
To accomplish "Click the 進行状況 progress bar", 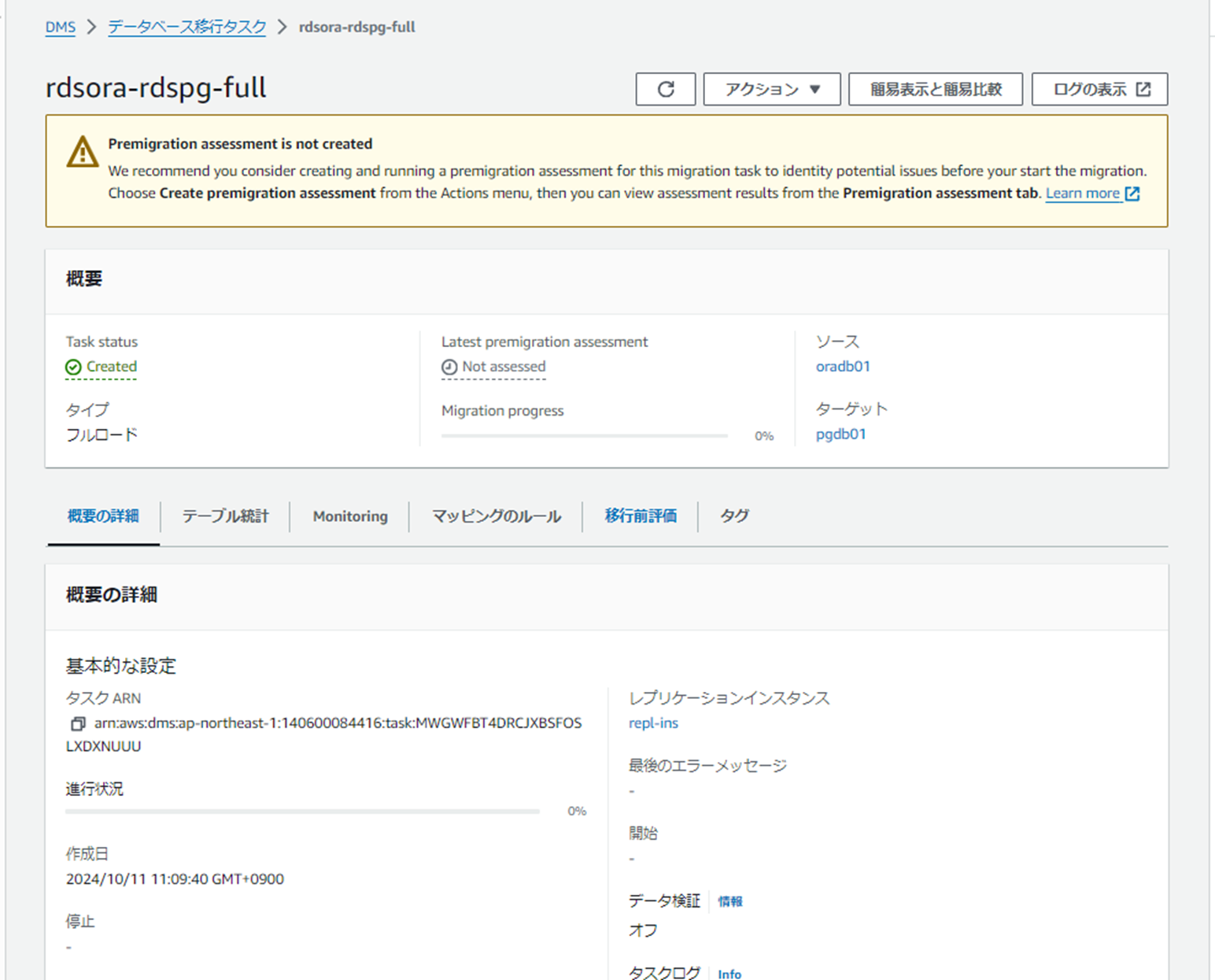I will (303, 811).
